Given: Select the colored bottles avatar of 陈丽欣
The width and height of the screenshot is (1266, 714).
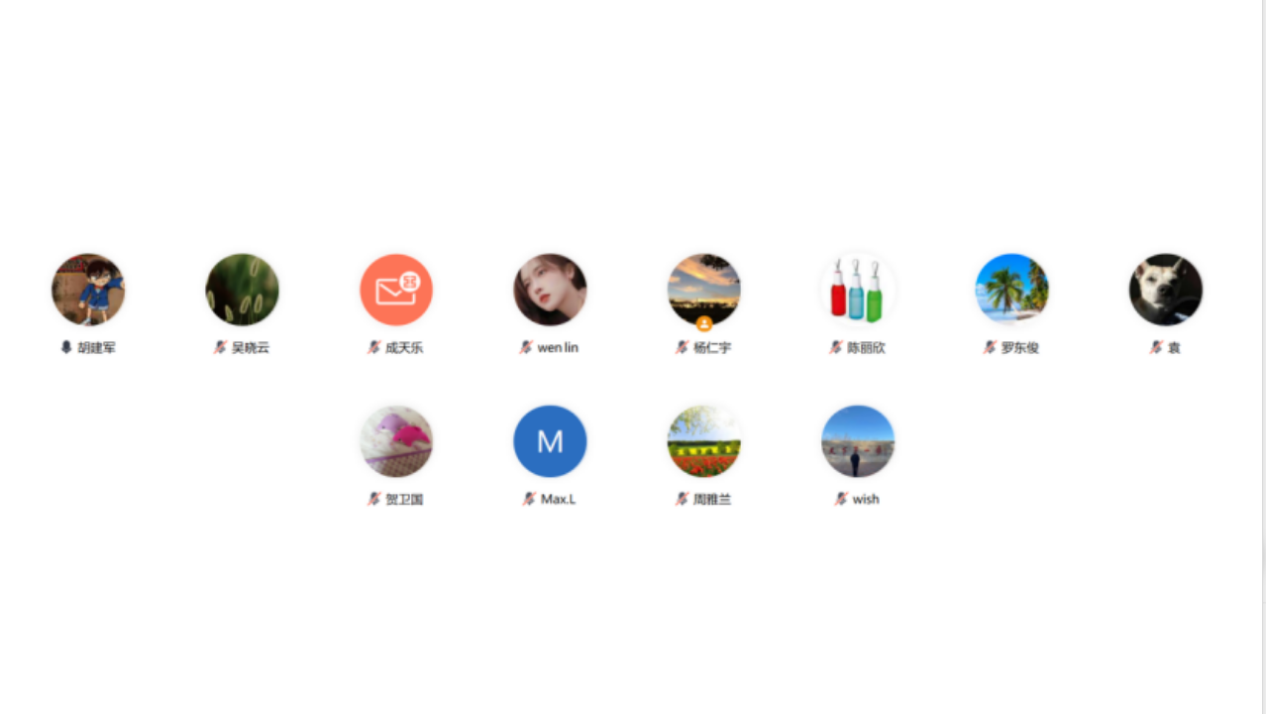Looking at the screenshot, I should (858, 289).
